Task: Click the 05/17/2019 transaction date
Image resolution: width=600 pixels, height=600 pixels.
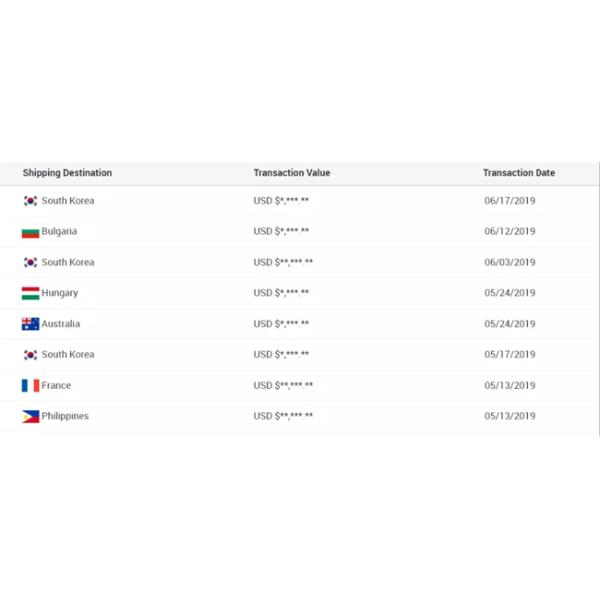Action: [x=510, y=354]
